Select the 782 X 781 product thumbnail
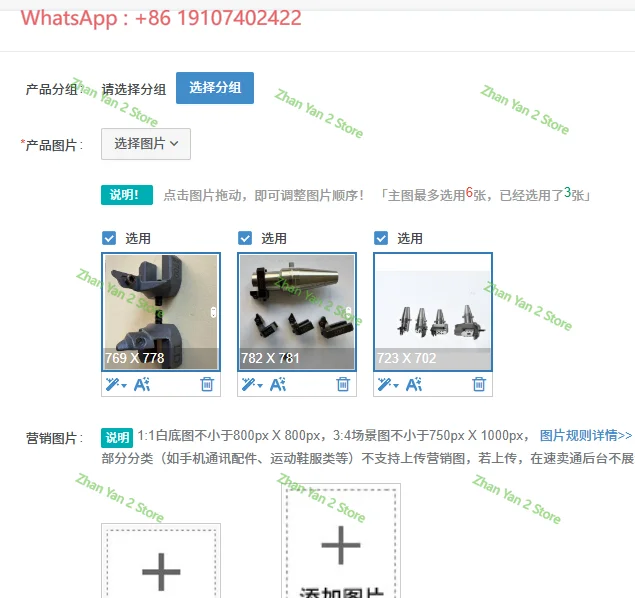This screenshot has width=635, height=598. 297,312
